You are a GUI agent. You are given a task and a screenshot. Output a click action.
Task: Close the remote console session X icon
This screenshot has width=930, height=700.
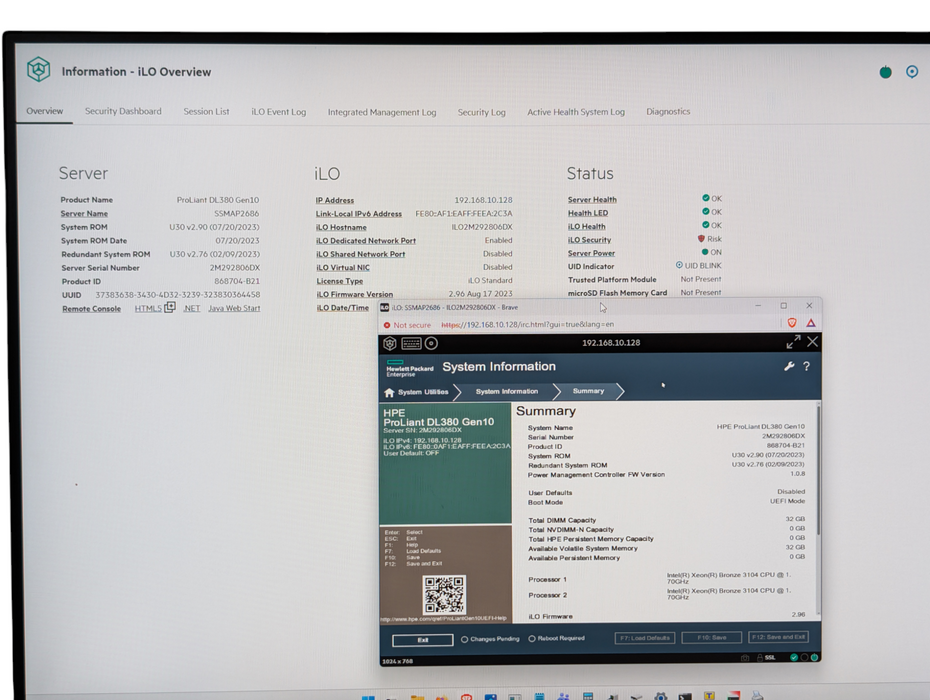coord(813,342)
